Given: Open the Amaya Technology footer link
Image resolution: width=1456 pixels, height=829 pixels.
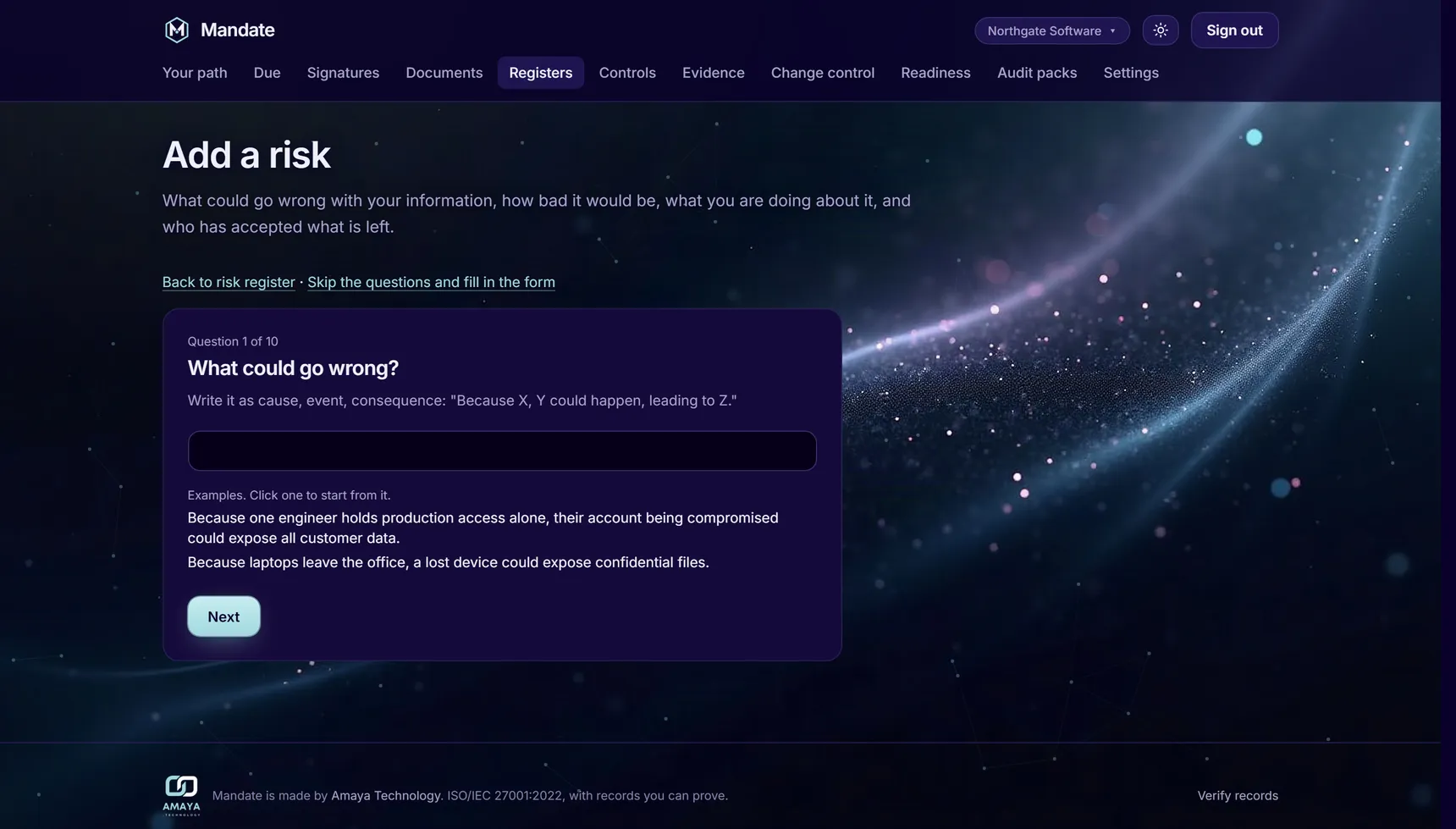Looking at the screenshot, I should 385,795.
